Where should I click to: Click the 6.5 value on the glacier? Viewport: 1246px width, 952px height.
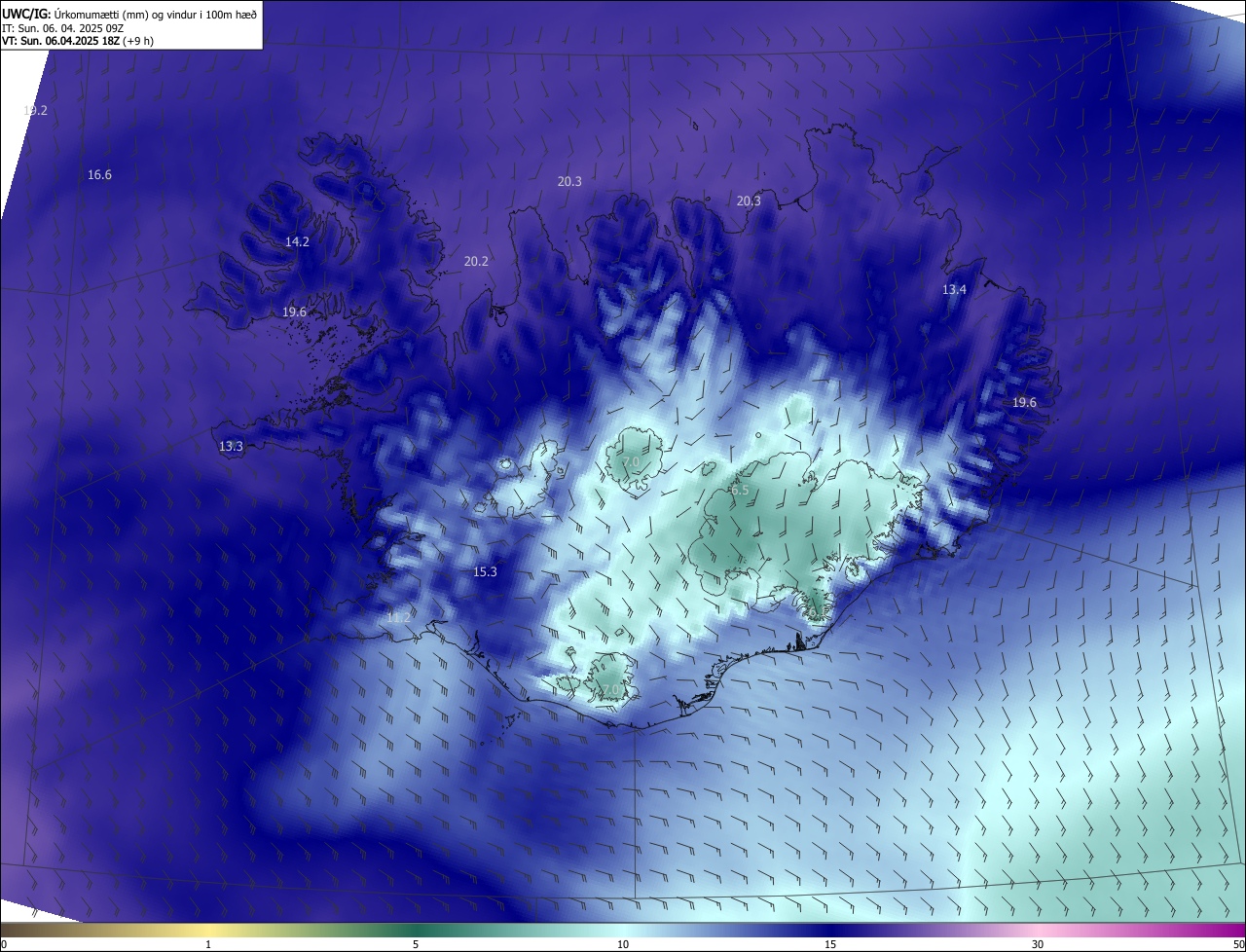[740, 491]
